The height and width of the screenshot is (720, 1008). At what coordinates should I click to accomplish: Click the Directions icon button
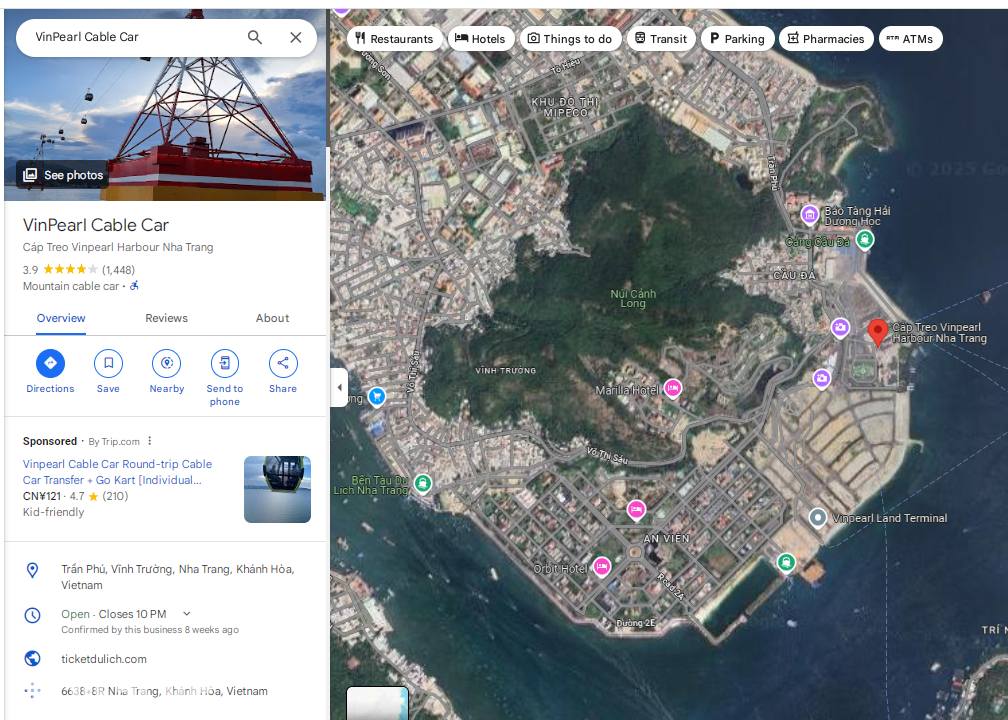(x=50, y=363)
